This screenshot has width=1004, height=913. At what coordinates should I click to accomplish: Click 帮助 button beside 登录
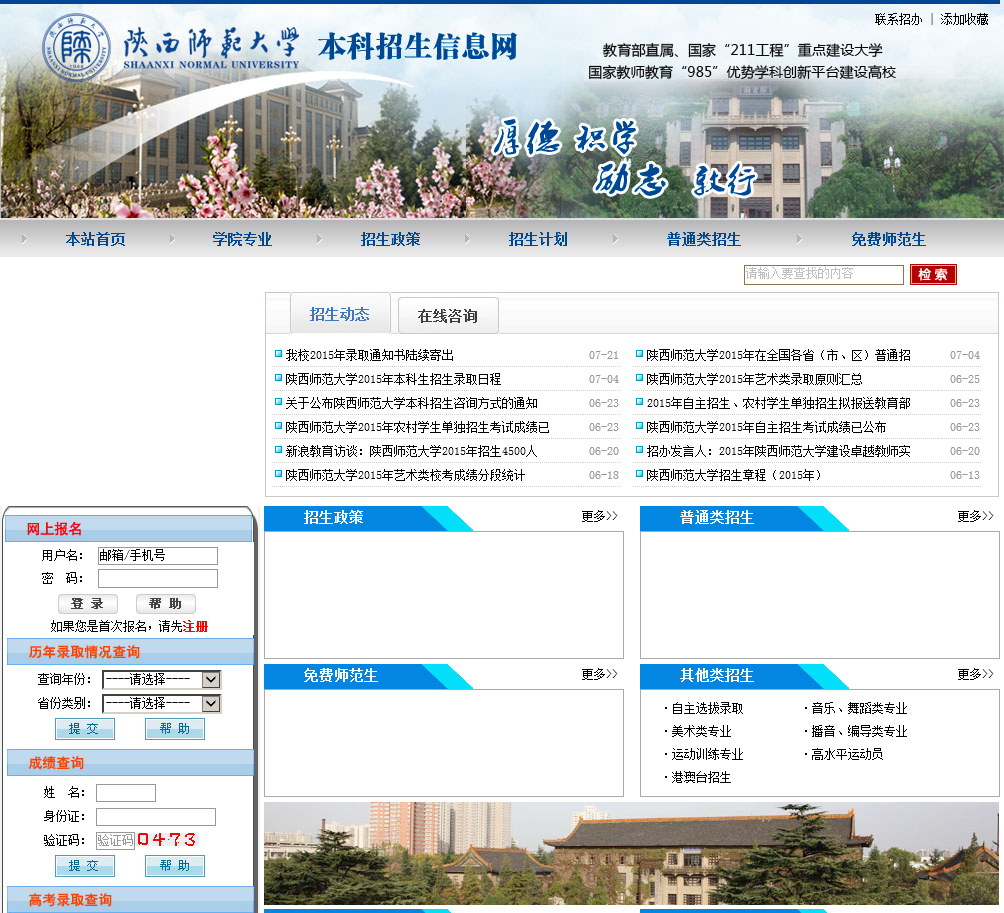pos(166,604)
